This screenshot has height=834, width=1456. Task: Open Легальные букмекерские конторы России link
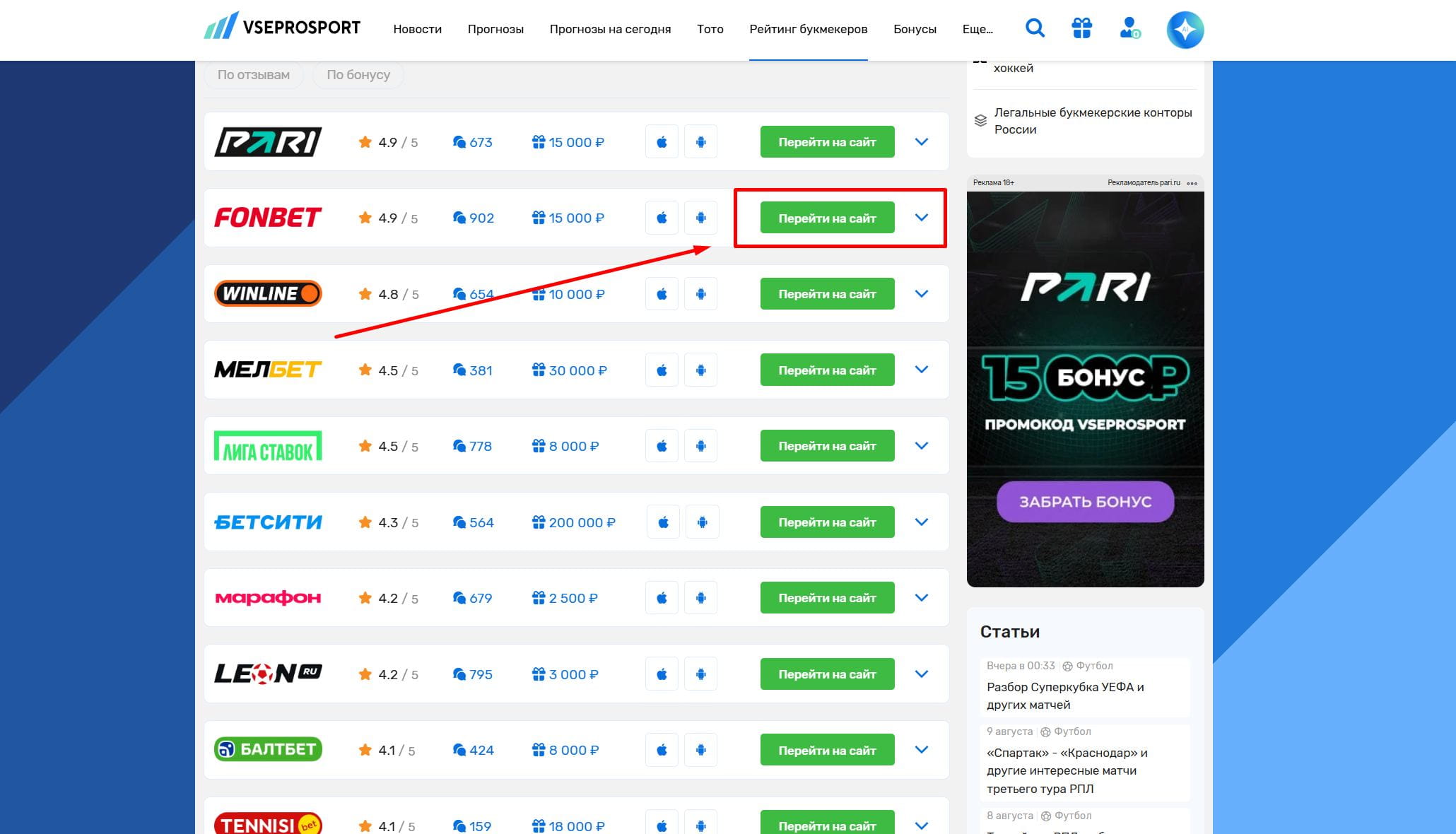click(1093, 121)
